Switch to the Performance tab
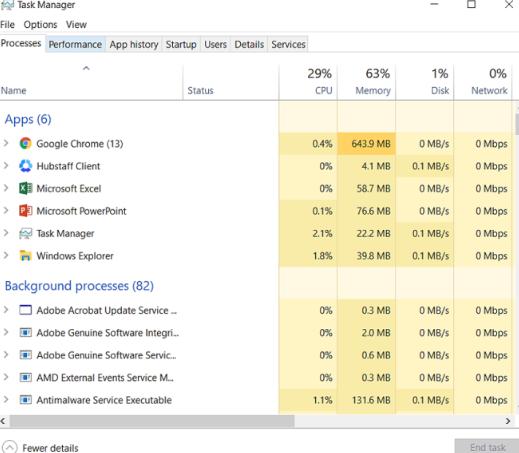Viewport: 519px width, 453px height. coord(75,44)
